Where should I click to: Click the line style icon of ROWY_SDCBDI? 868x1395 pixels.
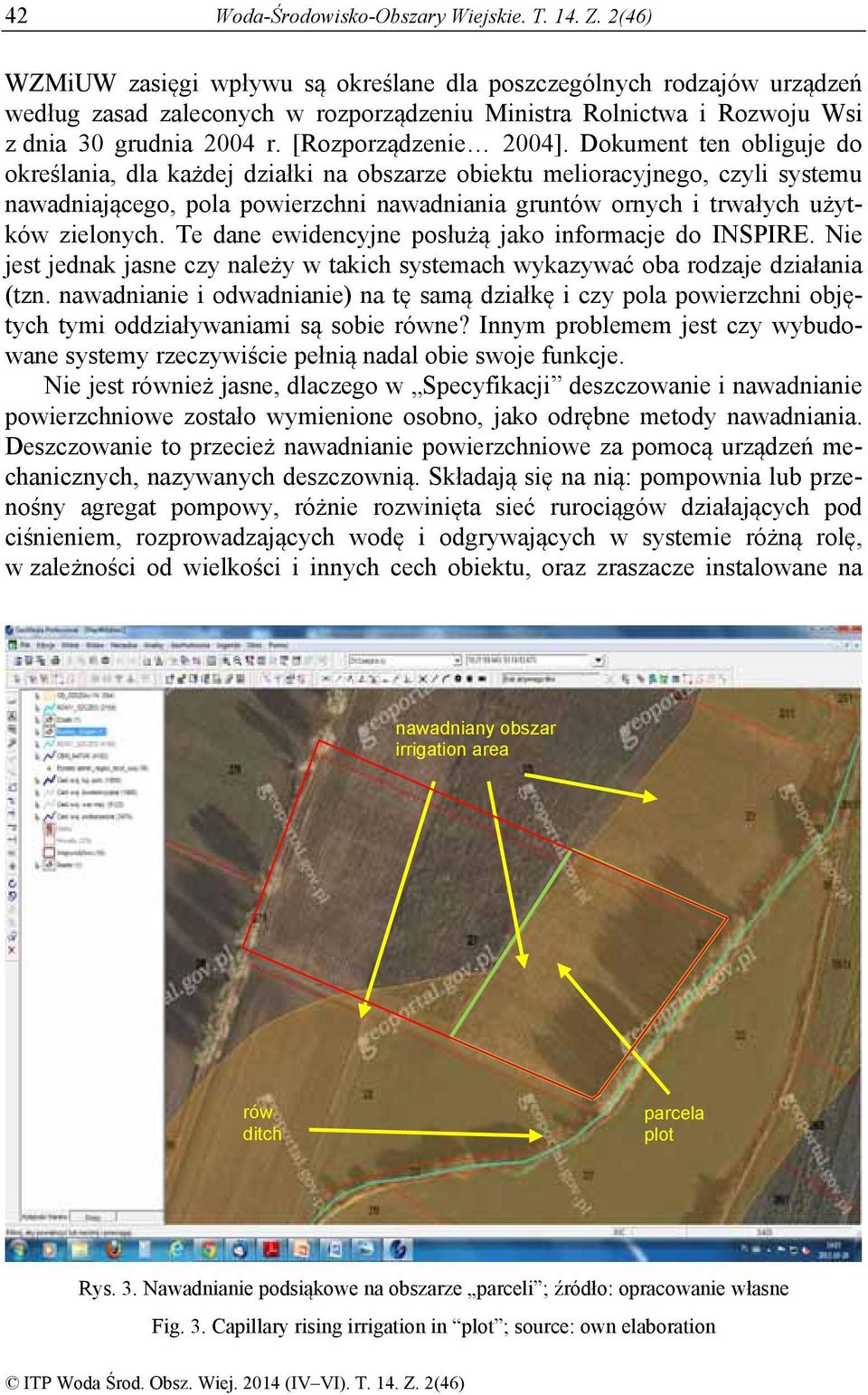(x=49, y=707)
